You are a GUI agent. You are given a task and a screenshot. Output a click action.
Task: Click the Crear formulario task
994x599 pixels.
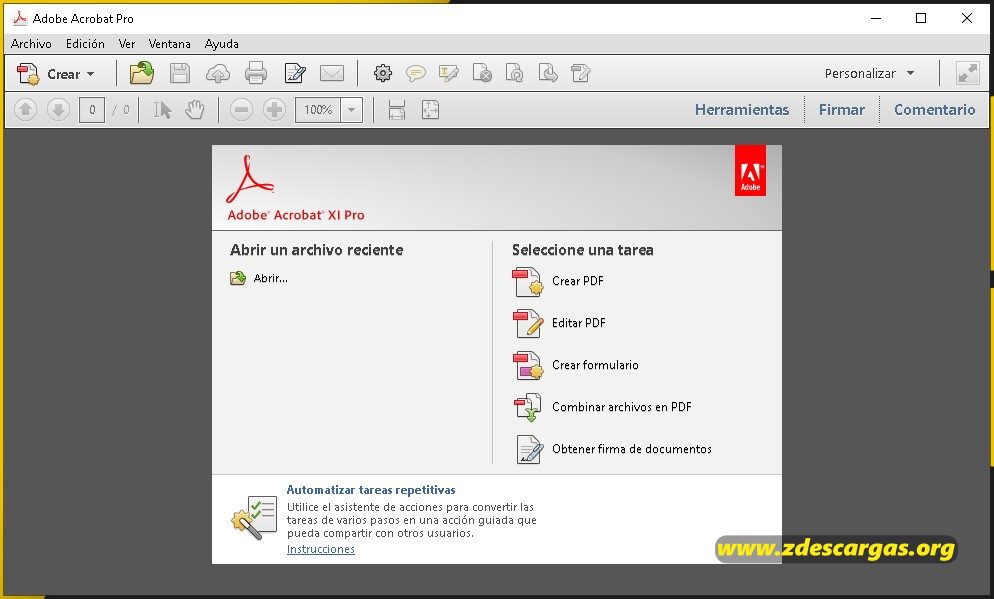pyautogui.click(x=576, y=365)
